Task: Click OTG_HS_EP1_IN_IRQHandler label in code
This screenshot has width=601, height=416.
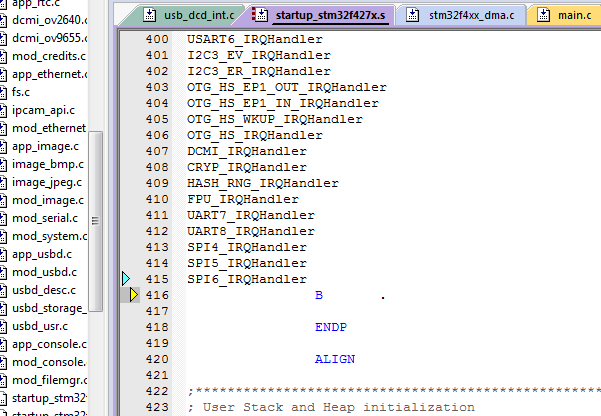Action: click(x=283, y=103)
